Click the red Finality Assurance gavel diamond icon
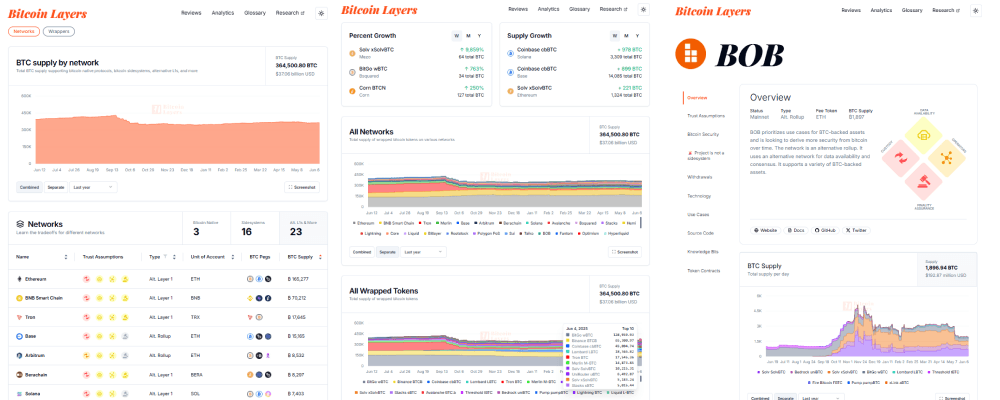The image size is (1000, 400). point(924,182)
